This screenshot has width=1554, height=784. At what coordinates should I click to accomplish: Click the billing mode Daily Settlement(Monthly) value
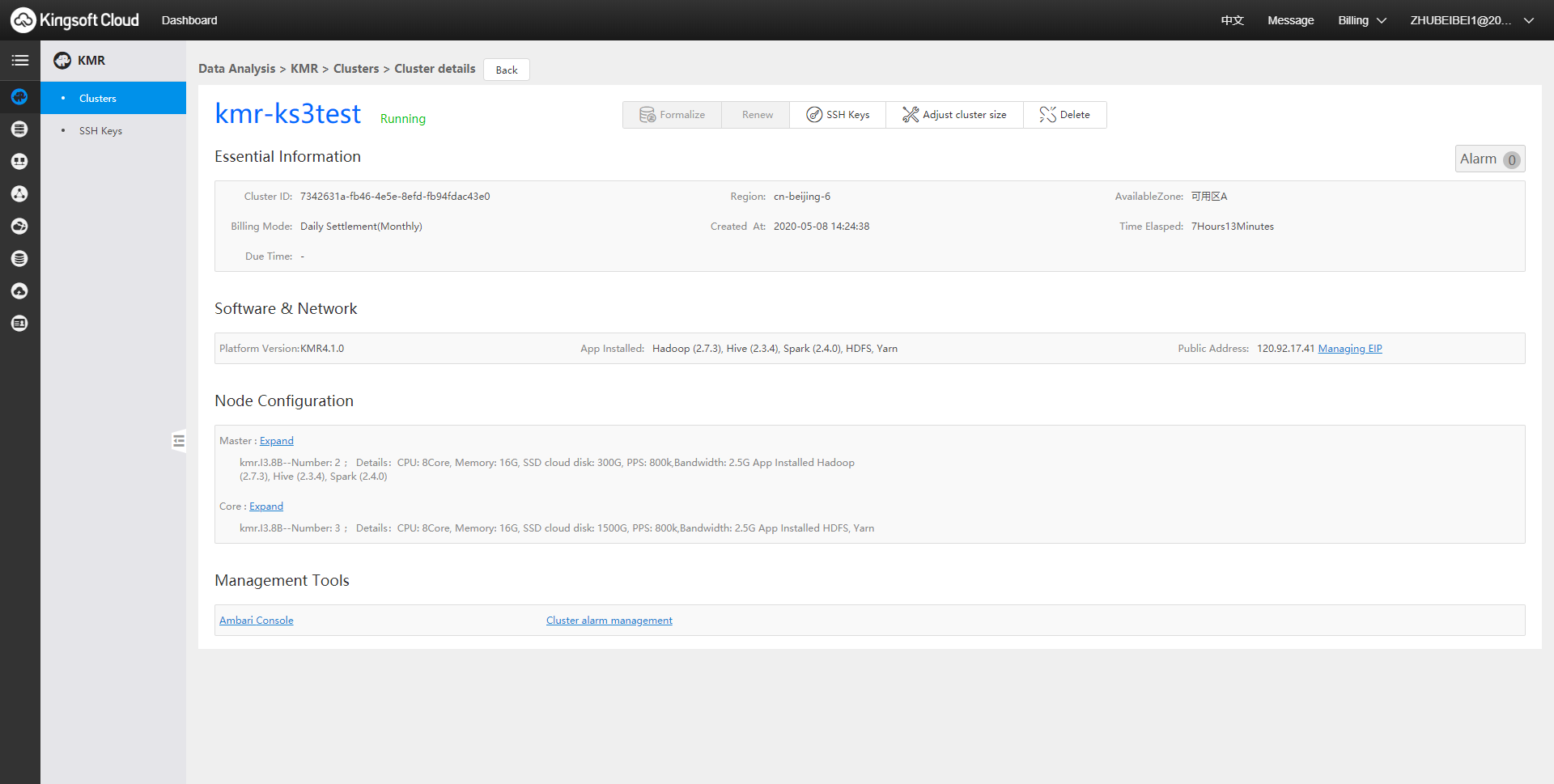(x=361, y=227)
